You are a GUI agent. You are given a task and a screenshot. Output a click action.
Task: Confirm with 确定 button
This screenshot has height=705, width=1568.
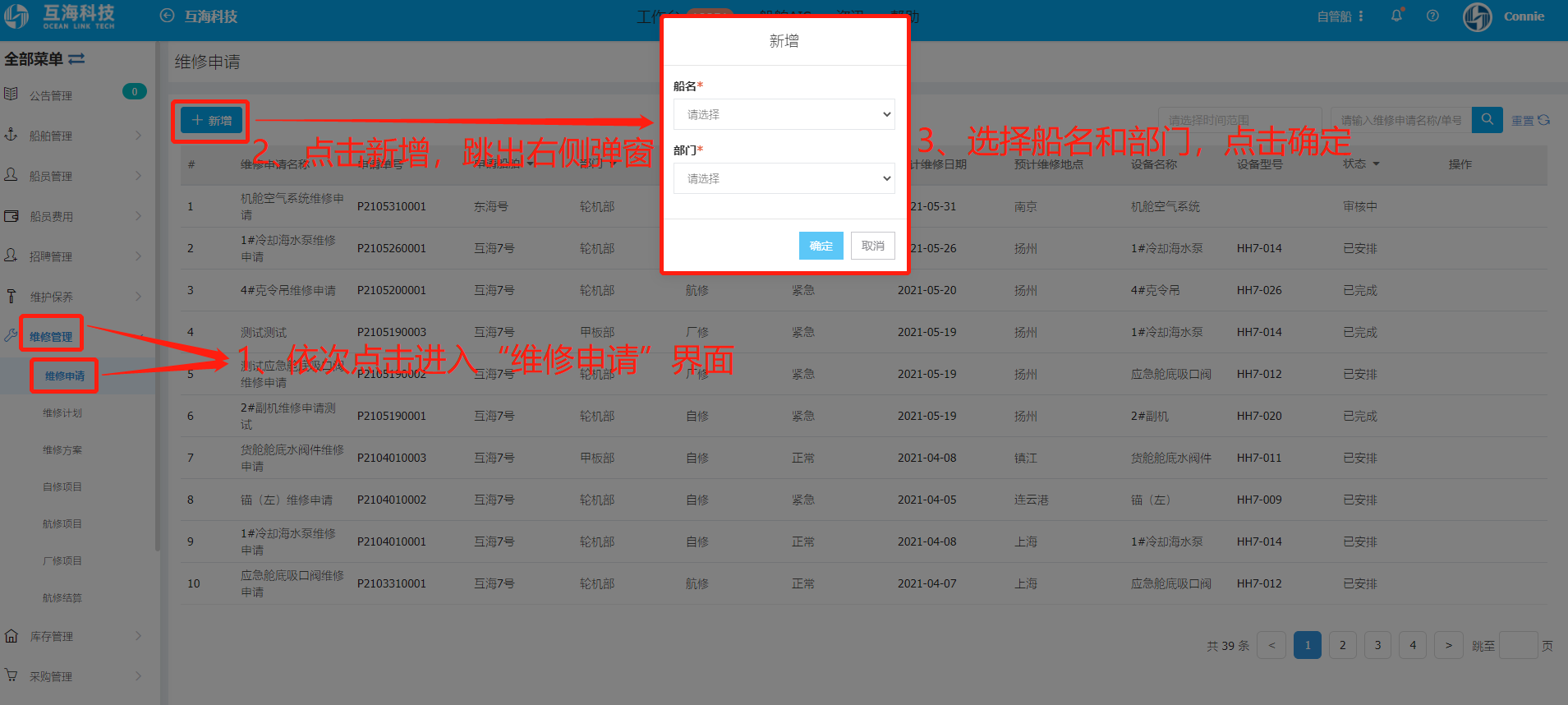[821, 246]
